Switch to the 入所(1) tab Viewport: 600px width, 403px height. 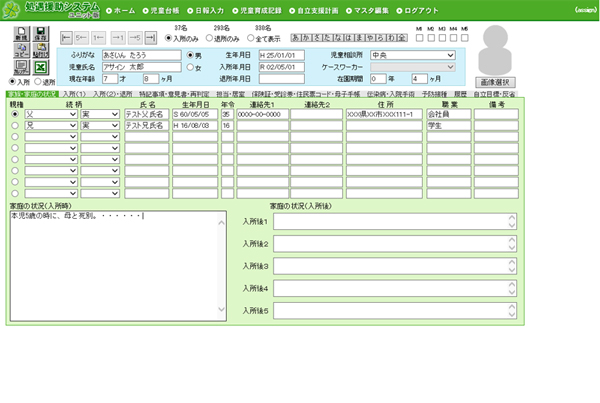(x=74, y=94)
